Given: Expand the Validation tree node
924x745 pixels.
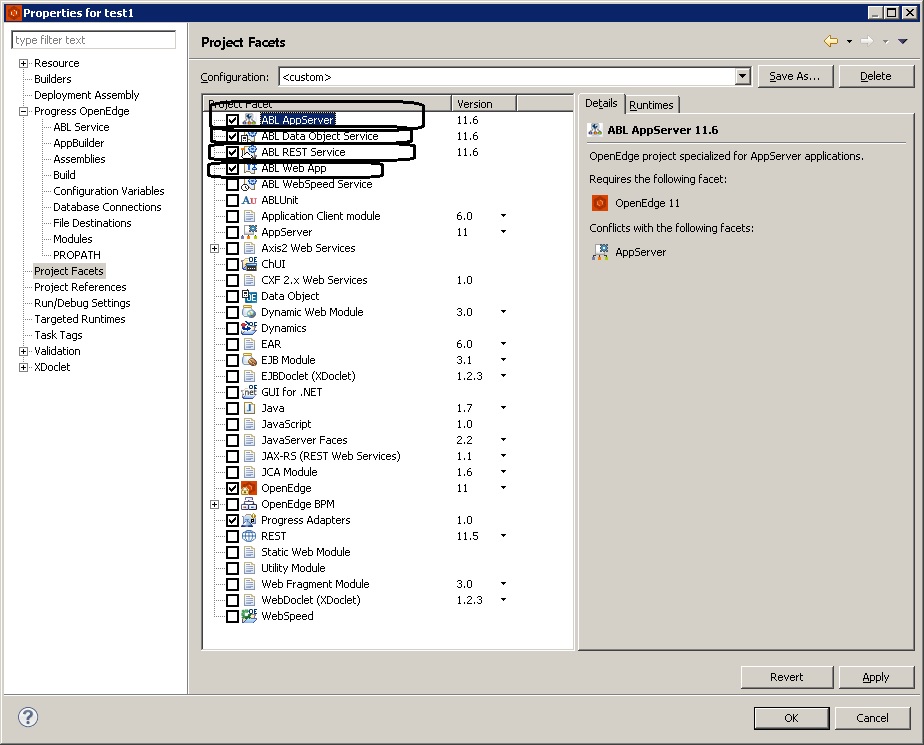Looking at the screenshot, I should (x=24, y=351).
